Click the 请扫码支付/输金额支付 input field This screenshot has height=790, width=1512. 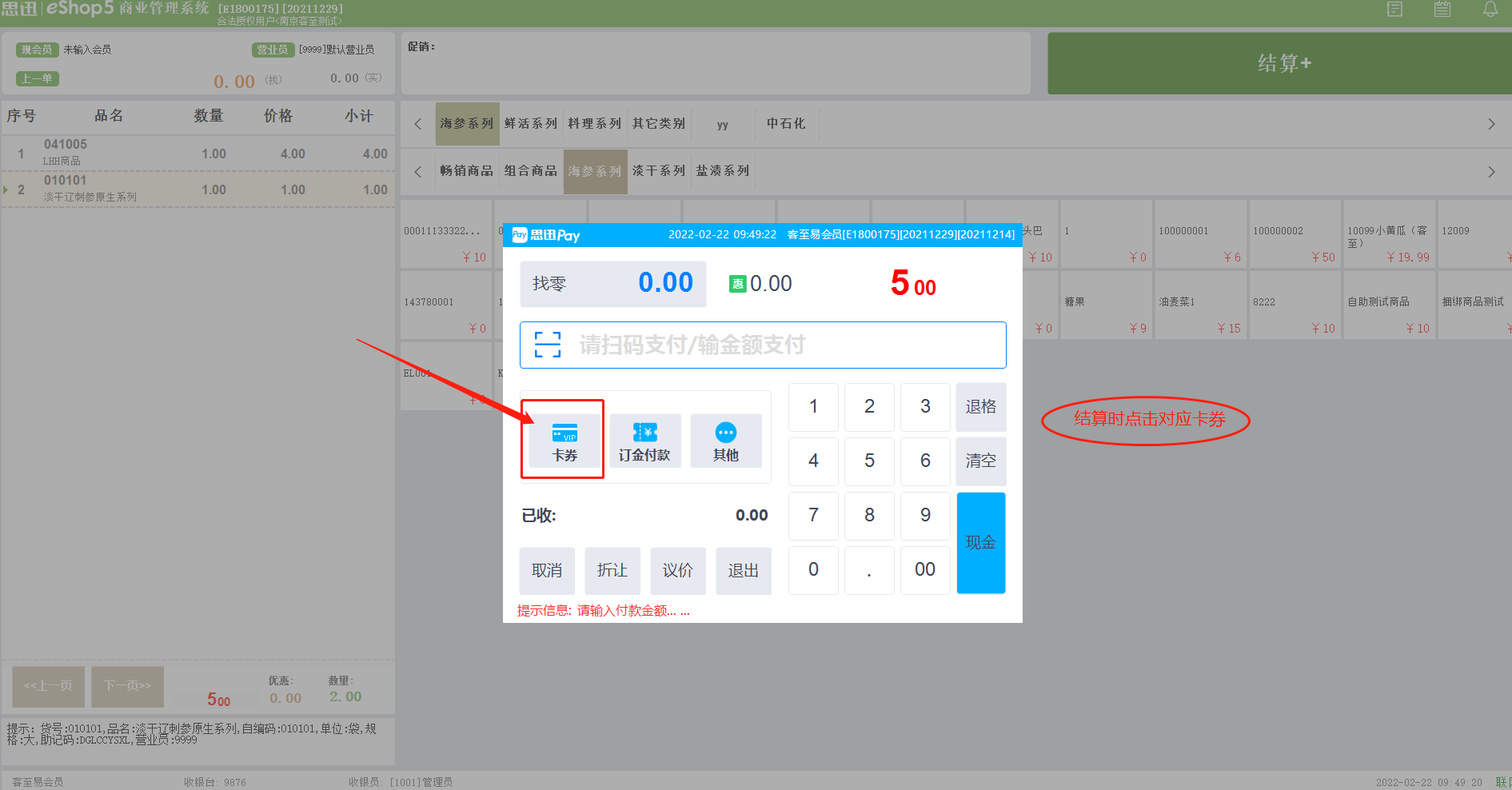[x=763, y=345]
